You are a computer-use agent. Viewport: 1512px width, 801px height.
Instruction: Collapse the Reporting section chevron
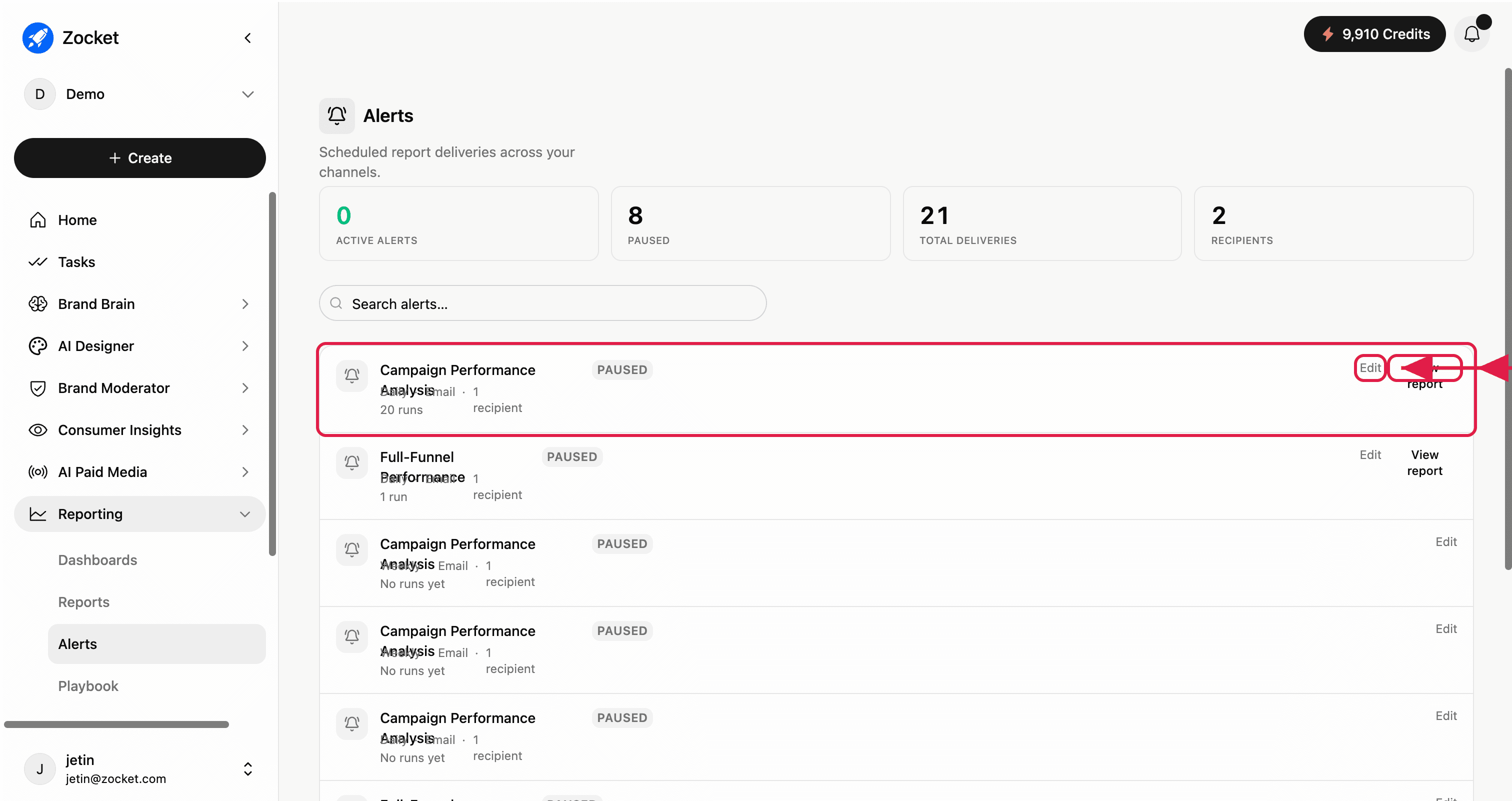pos(245,514)
